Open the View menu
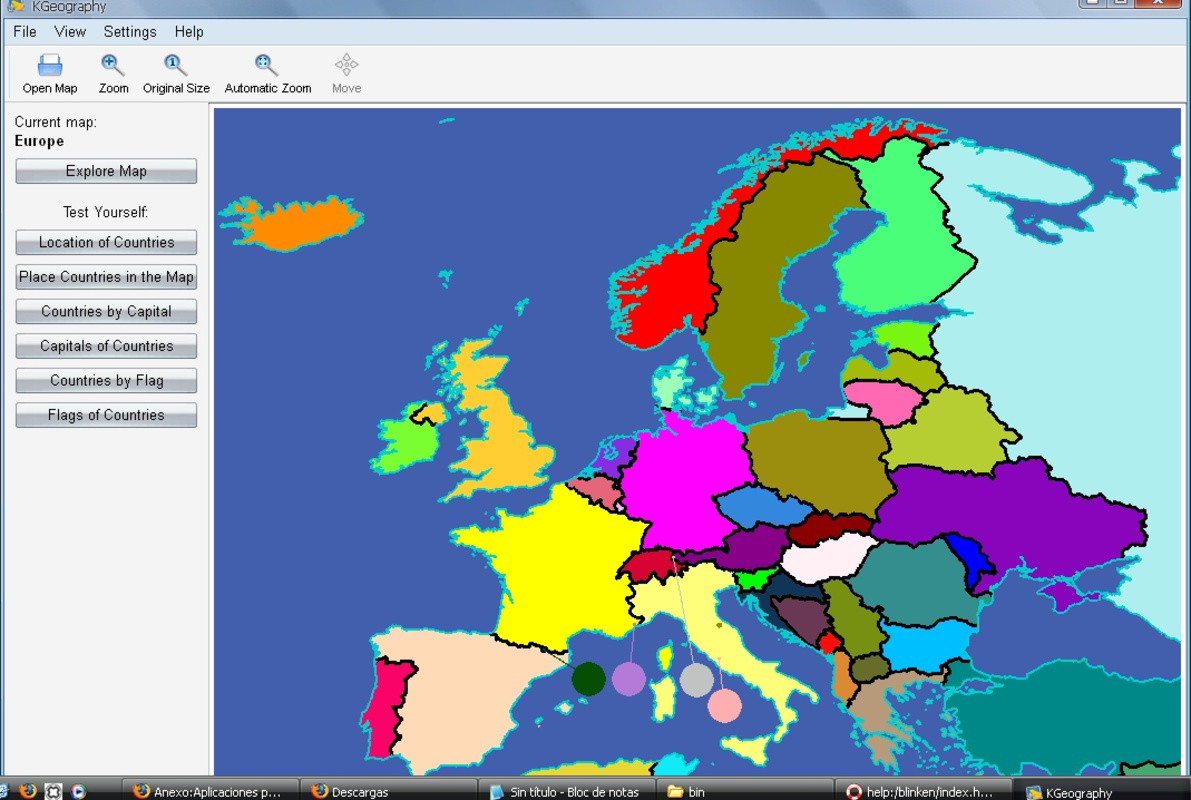 pyautogui.click(x=70, y=32)
